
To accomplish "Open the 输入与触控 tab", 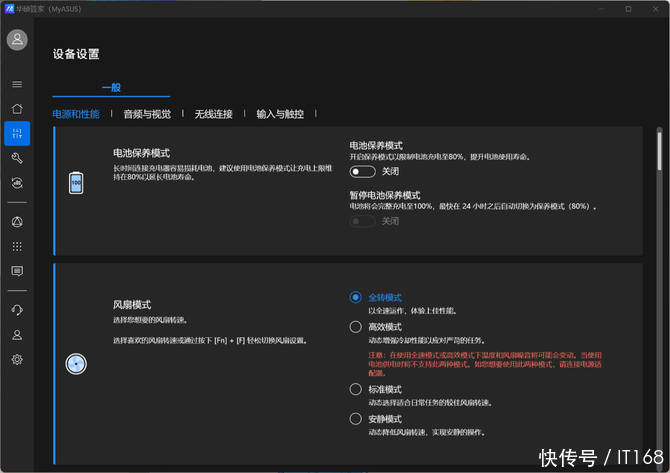I will (280, 114).
